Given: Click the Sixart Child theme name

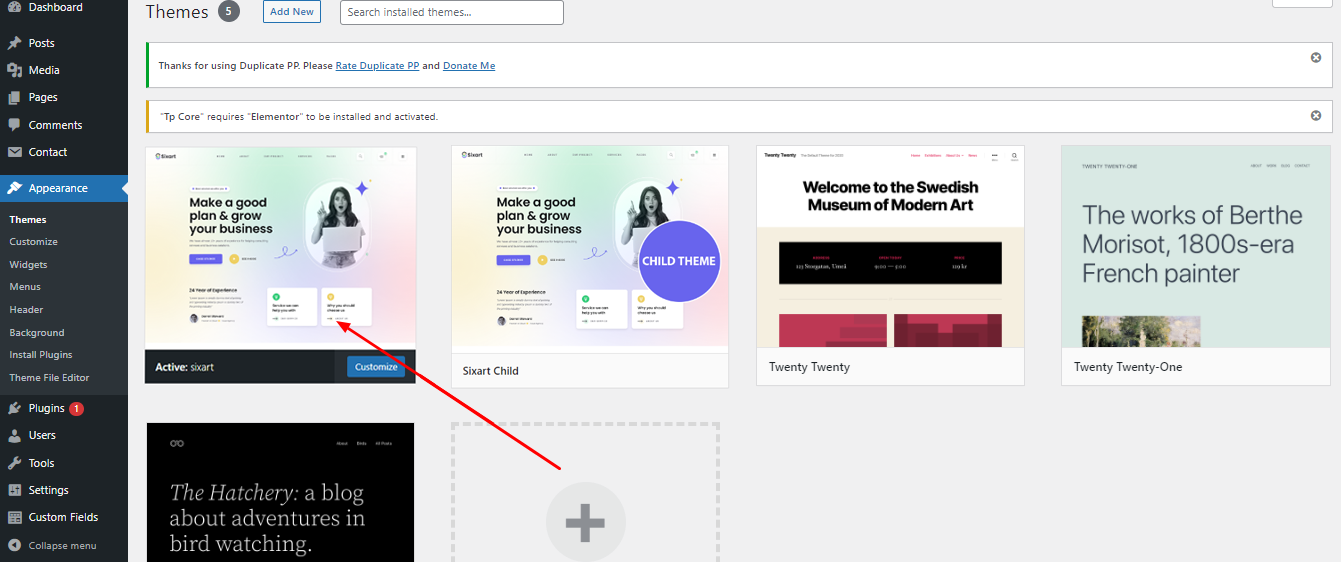Looking at the screenshot, I should pos(491,371).
